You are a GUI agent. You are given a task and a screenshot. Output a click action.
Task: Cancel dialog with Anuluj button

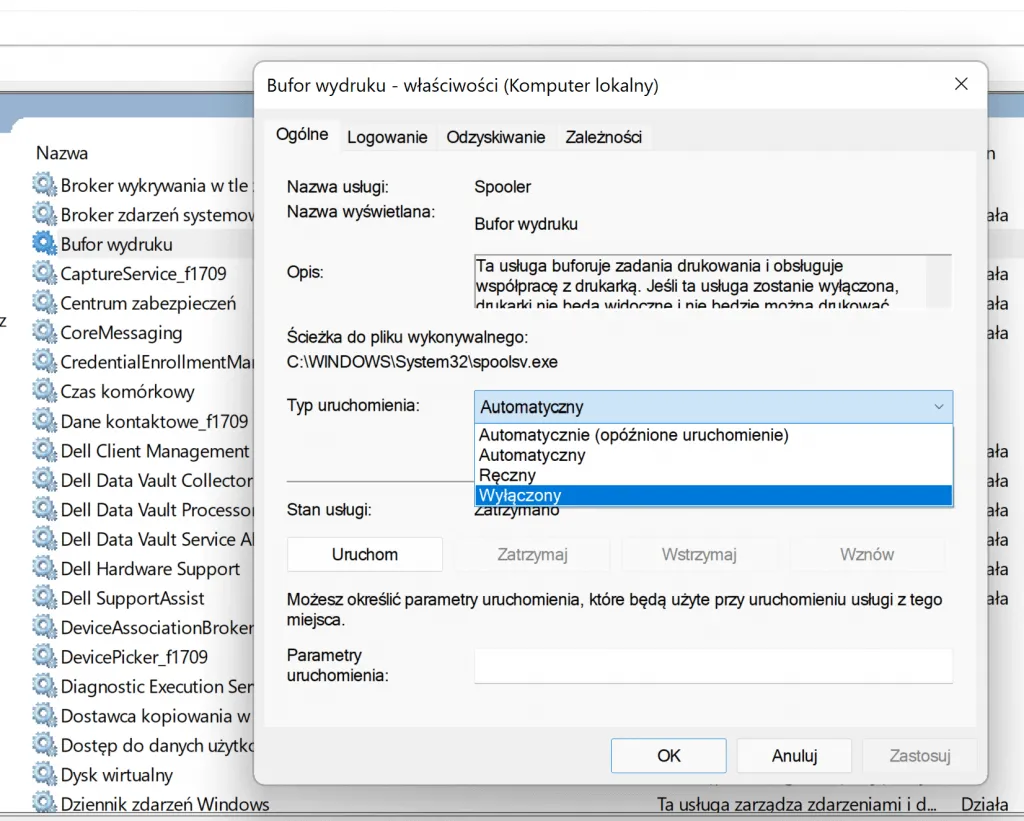pos(795,756)
